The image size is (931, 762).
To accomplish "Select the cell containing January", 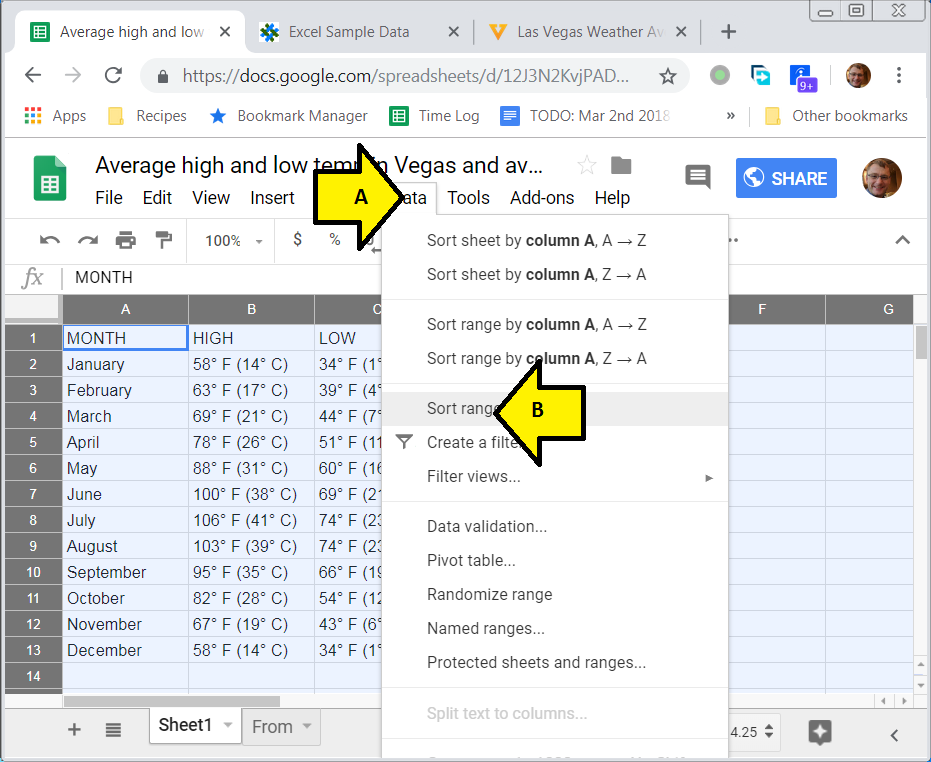I will [x=125, y=364].
